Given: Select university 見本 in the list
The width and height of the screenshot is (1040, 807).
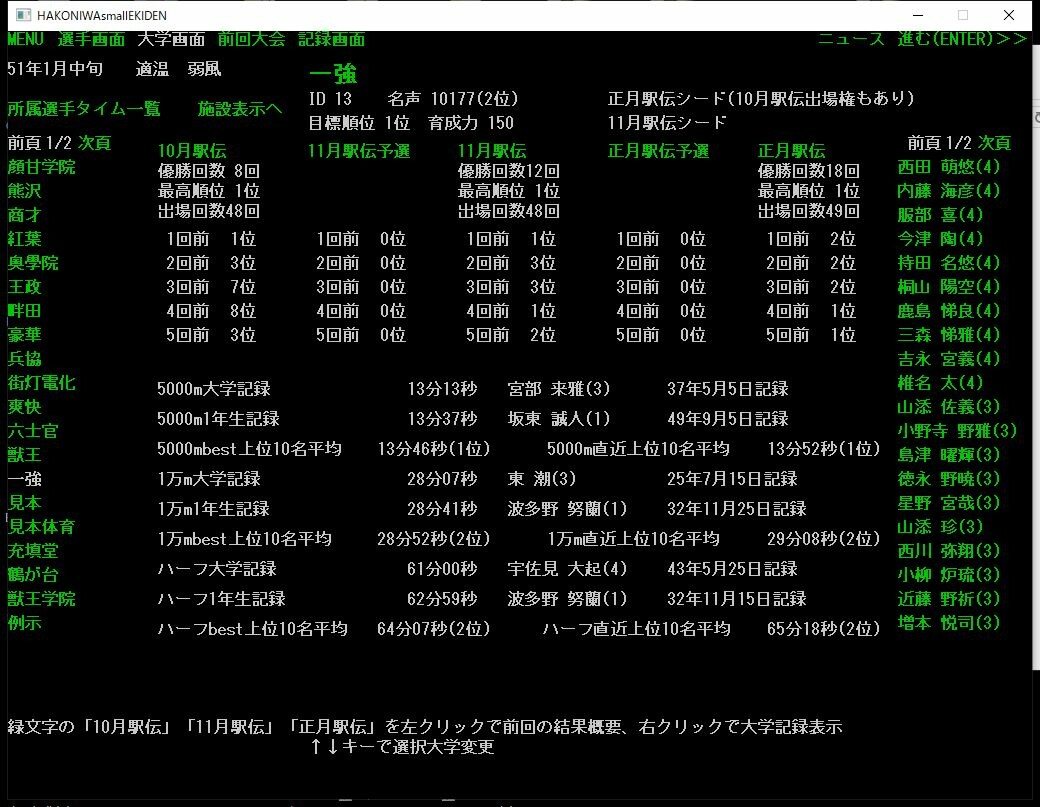Looking at the screenshot, I should tap(24, 502).
